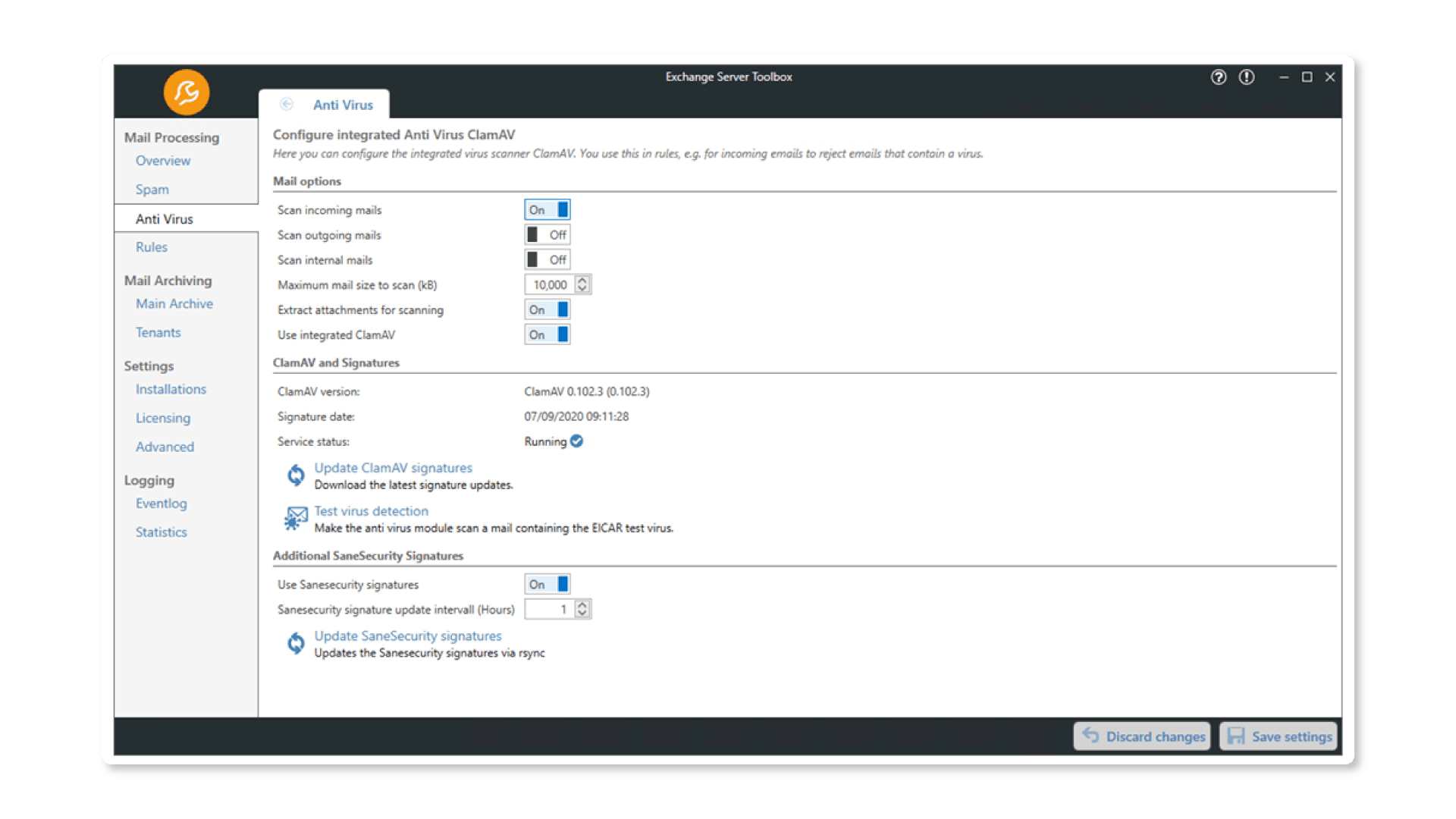Image resolution: width=1456 pixels, height=819 pixels.
Task: Click the back arrow beside Anti Virus tab
Action: (x=287, y=105)
